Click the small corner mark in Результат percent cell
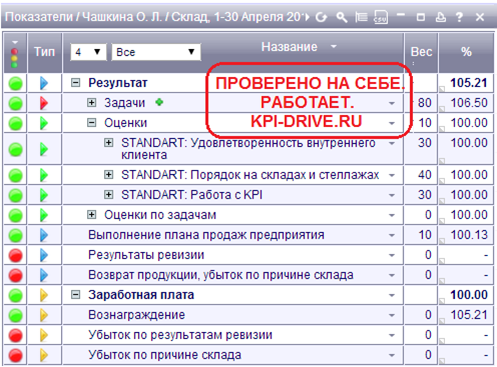This screenshot has width=497, height=367. tap(442, 89)
